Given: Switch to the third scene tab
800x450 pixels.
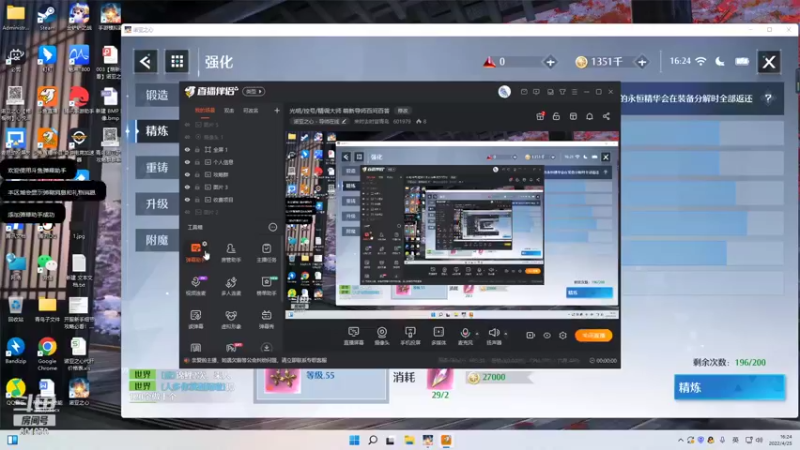Looking at the screenshot, I should 251,110.
